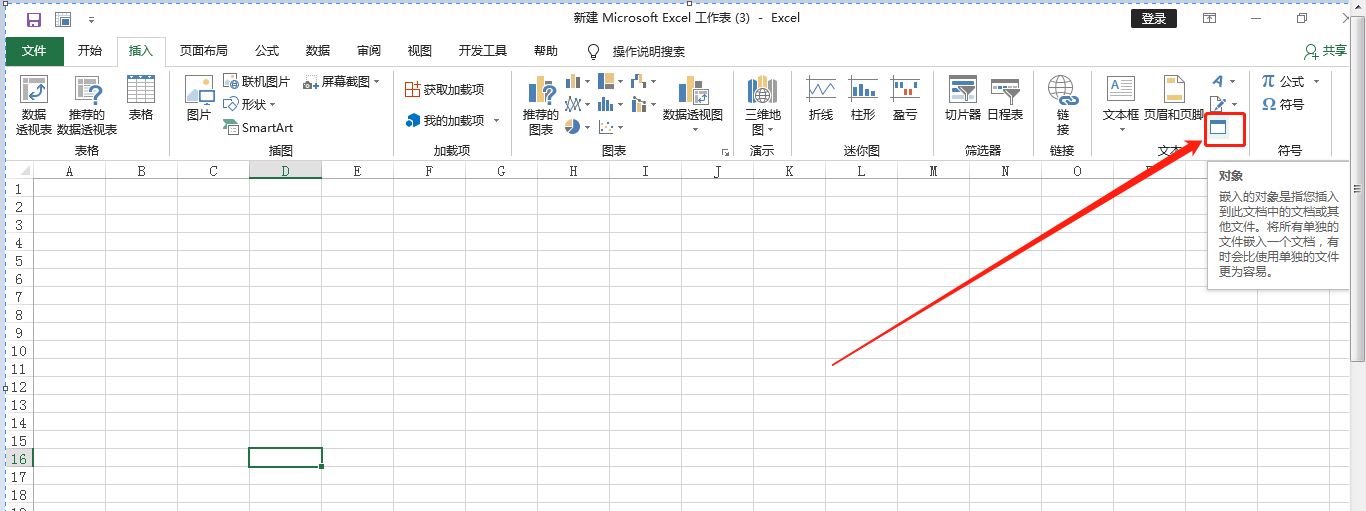Open 我的加载项 (My Add-ins)
Viewport: 1366px width, 511px height.
(x=446, y=120)
